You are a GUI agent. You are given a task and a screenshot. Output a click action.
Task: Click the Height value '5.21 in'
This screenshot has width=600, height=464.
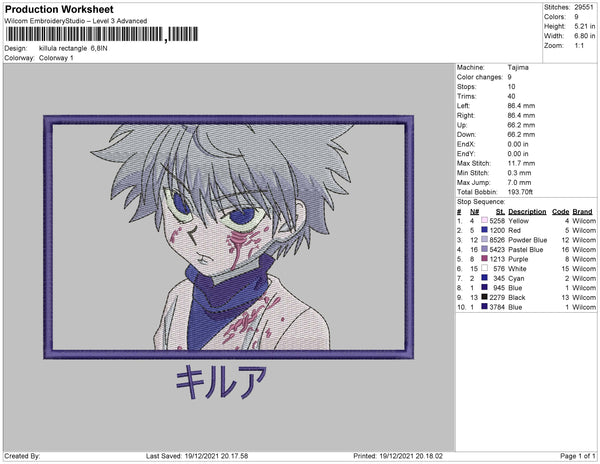(x=585, y=26)
